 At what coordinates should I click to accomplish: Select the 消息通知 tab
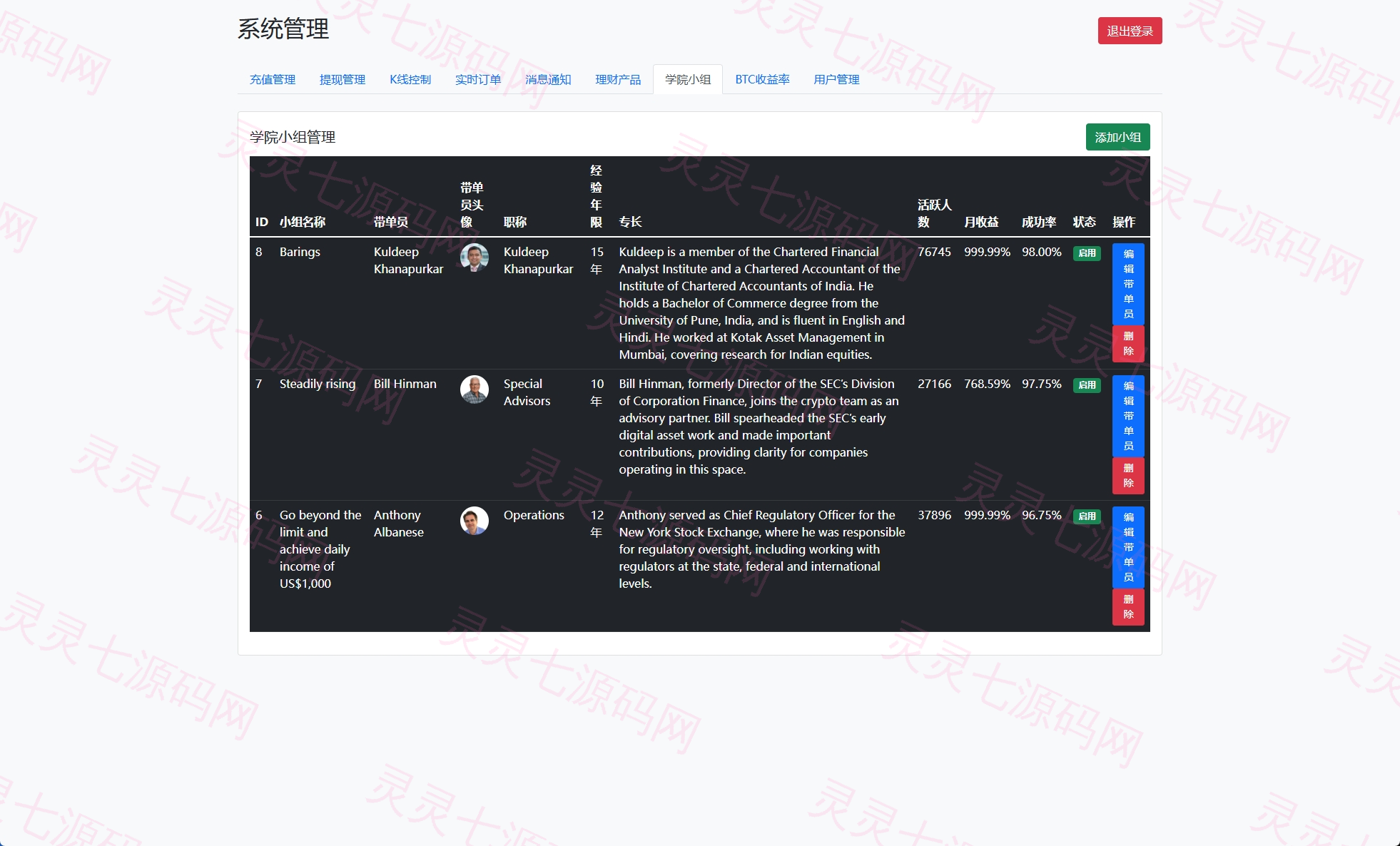tap(548, 79)
